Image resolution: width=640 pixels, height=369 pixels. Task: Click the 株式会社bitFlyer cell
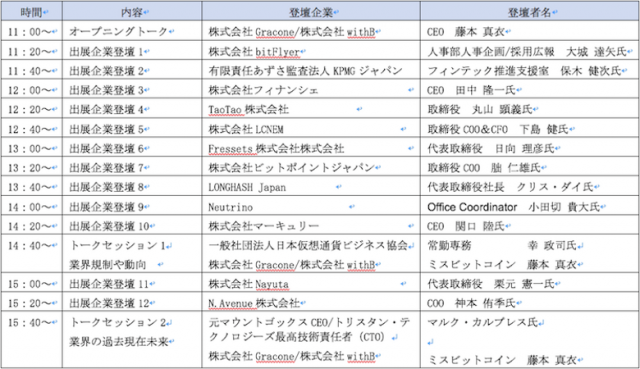(x=311, y=51)
